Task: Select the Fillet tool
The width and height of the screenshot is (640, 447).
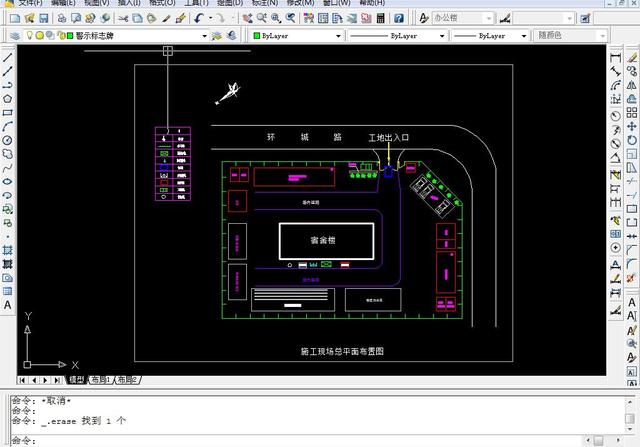Action: [x=632, y=264]
